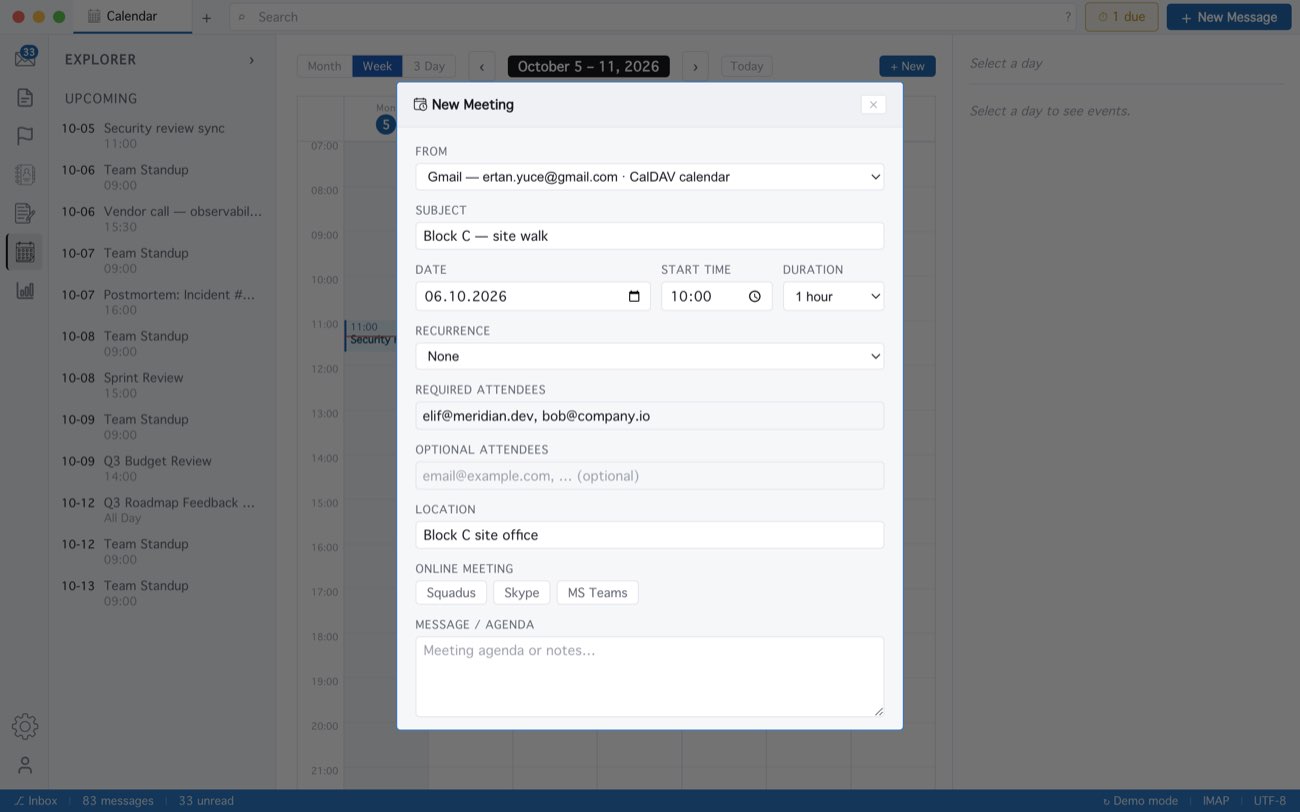Click the Subject field
The height and width of the screenshot is (812, 1300).
650,236
